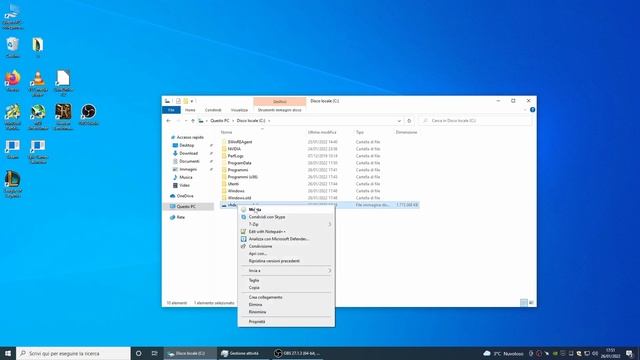Expand the ribbon with the chevron

pyautogui.click(x=525, y=110)
